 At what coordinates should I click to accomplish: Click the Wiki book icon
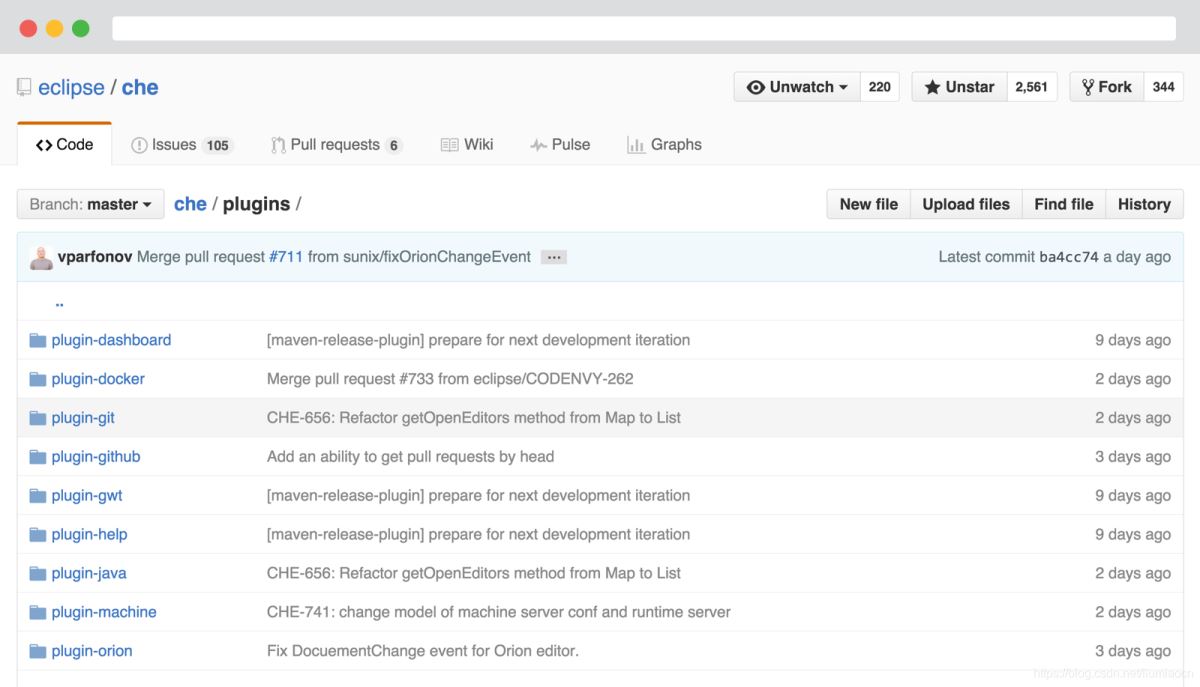tap(449, 145)
